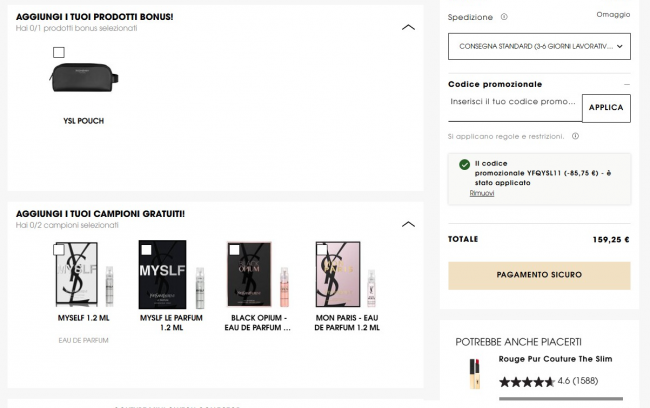
Task: Collapse the campioni gratuiti section
Action: coord(408,223)
